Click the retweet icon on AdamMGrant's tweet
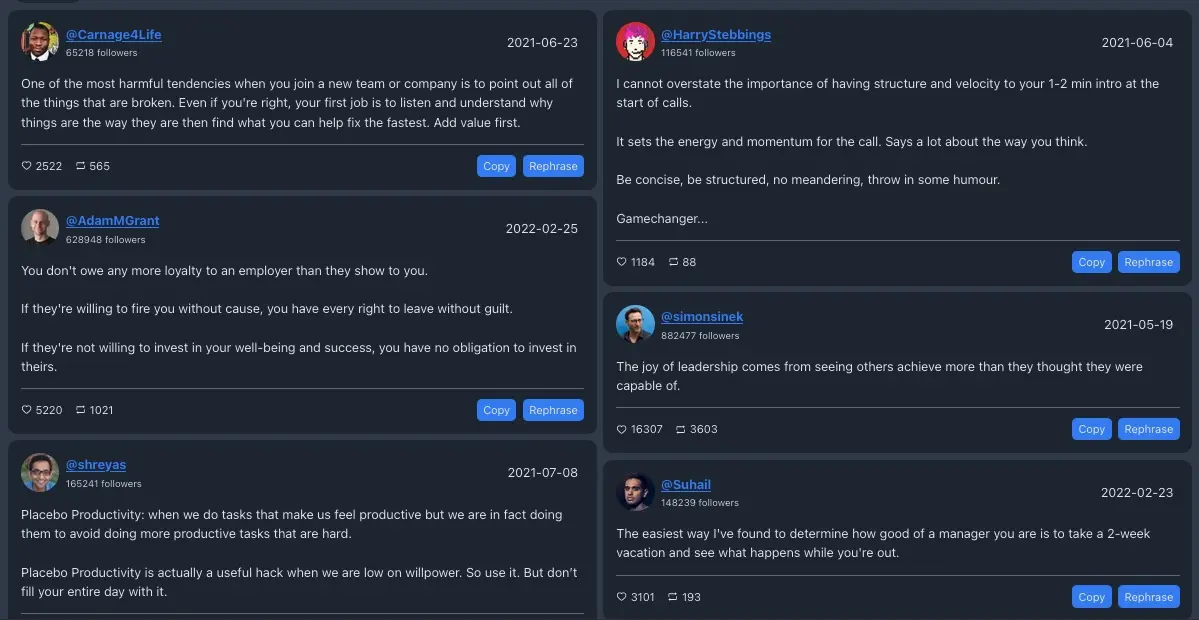Screen dimensions: 1199x620 [81, 410]
